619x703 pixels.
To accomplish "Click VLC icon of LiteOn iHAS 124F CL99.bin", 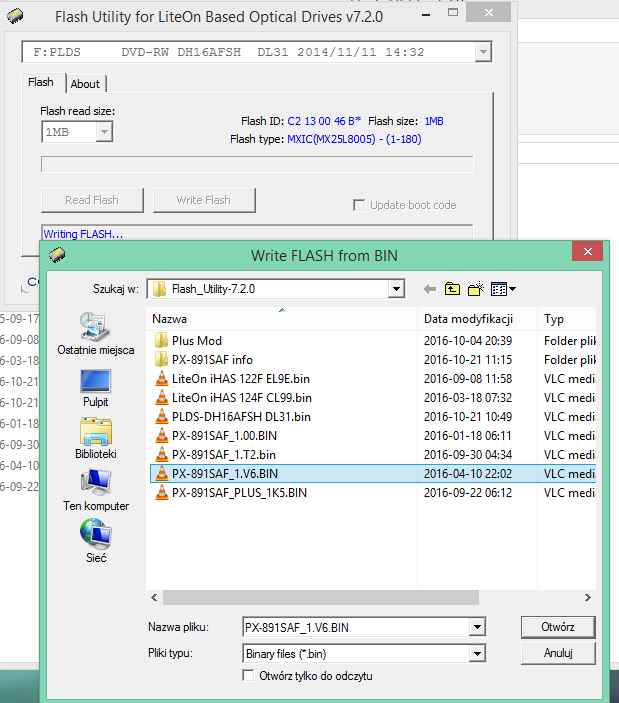I will pyautogui.click(x=161, y=398).
